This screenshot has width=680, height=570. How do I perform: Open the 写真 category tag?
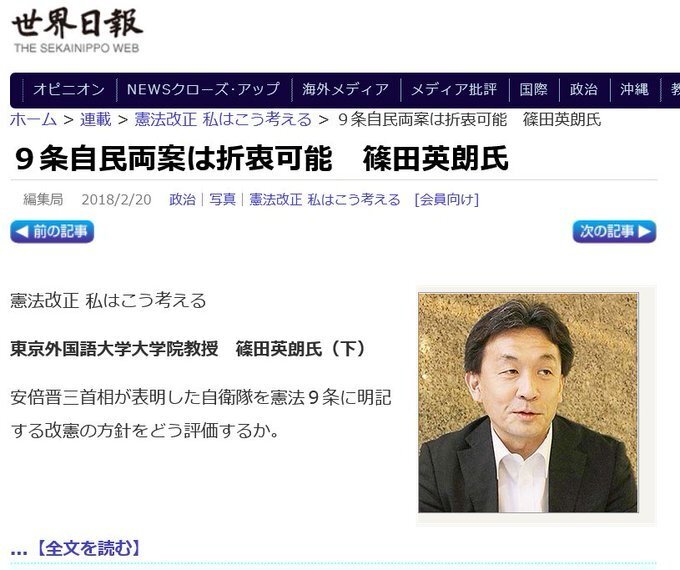[x=222, y=200]
